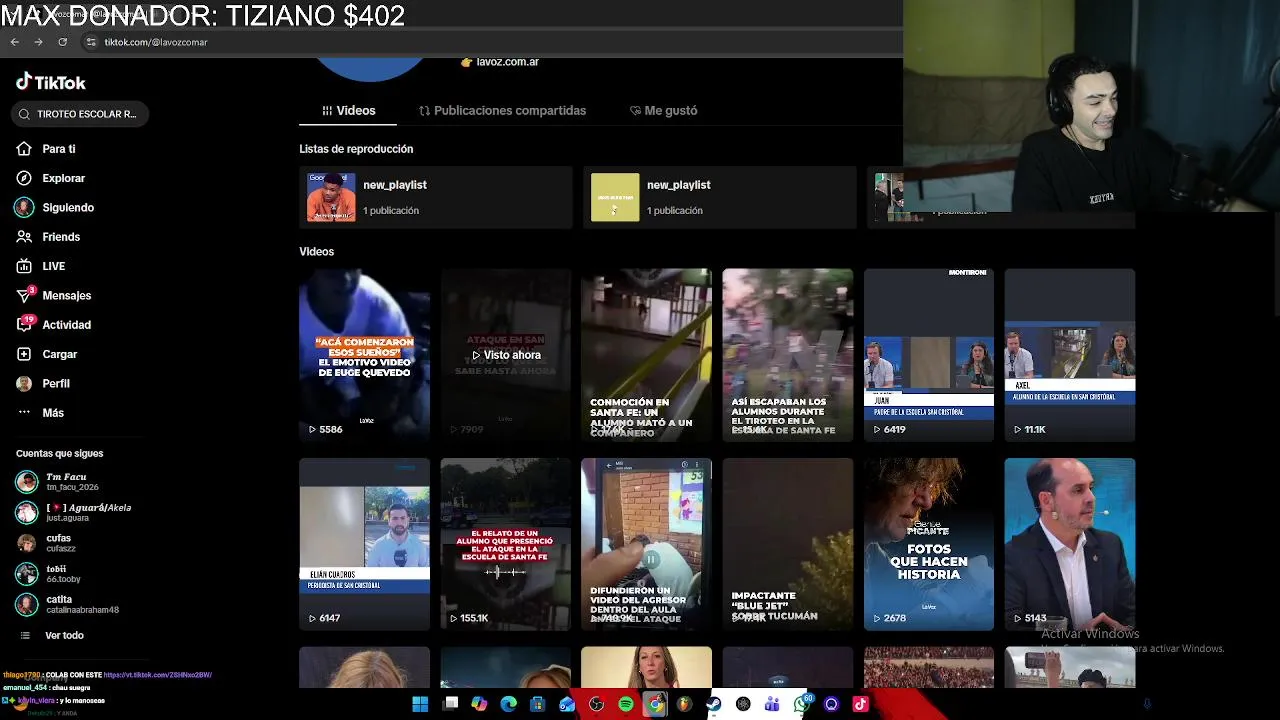Open Microsoft Edge from the taskbar
This screenshot has width=1280, height=720.
click(509, 704)
